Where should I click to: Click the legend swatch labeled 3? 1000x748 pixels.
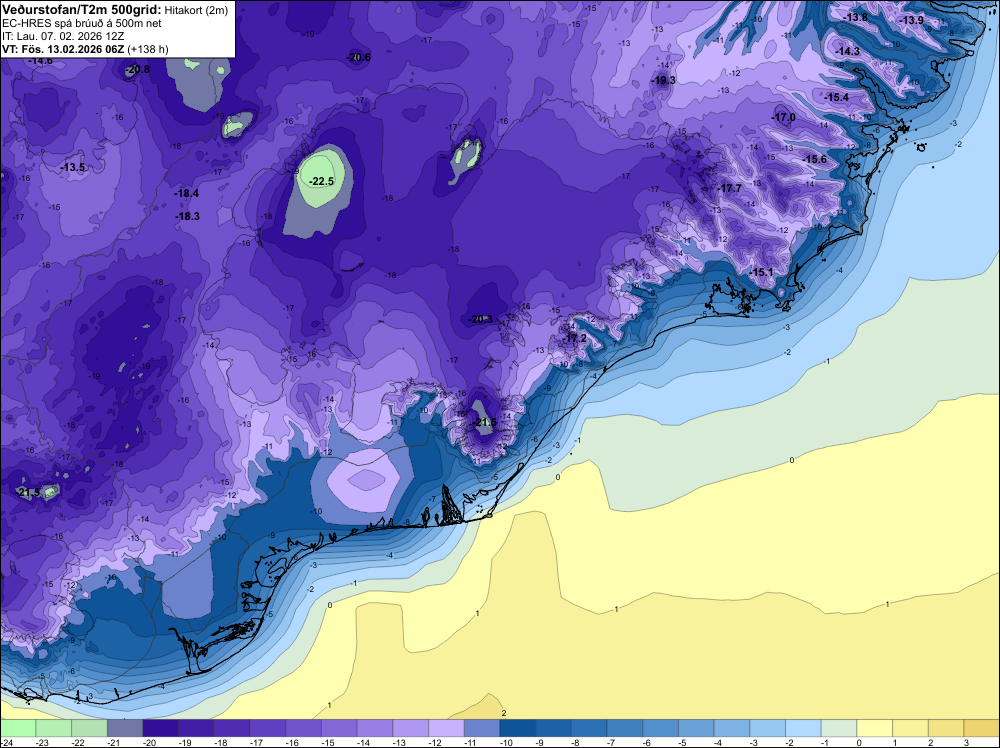tap(982, 728)
